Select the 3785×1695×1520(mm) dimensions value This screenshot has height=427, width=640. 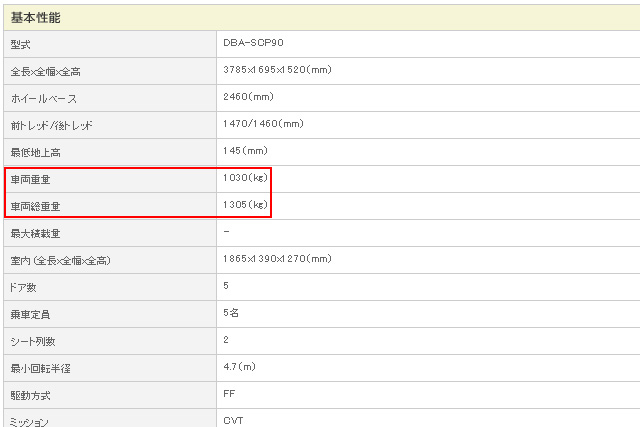point(277,71)
